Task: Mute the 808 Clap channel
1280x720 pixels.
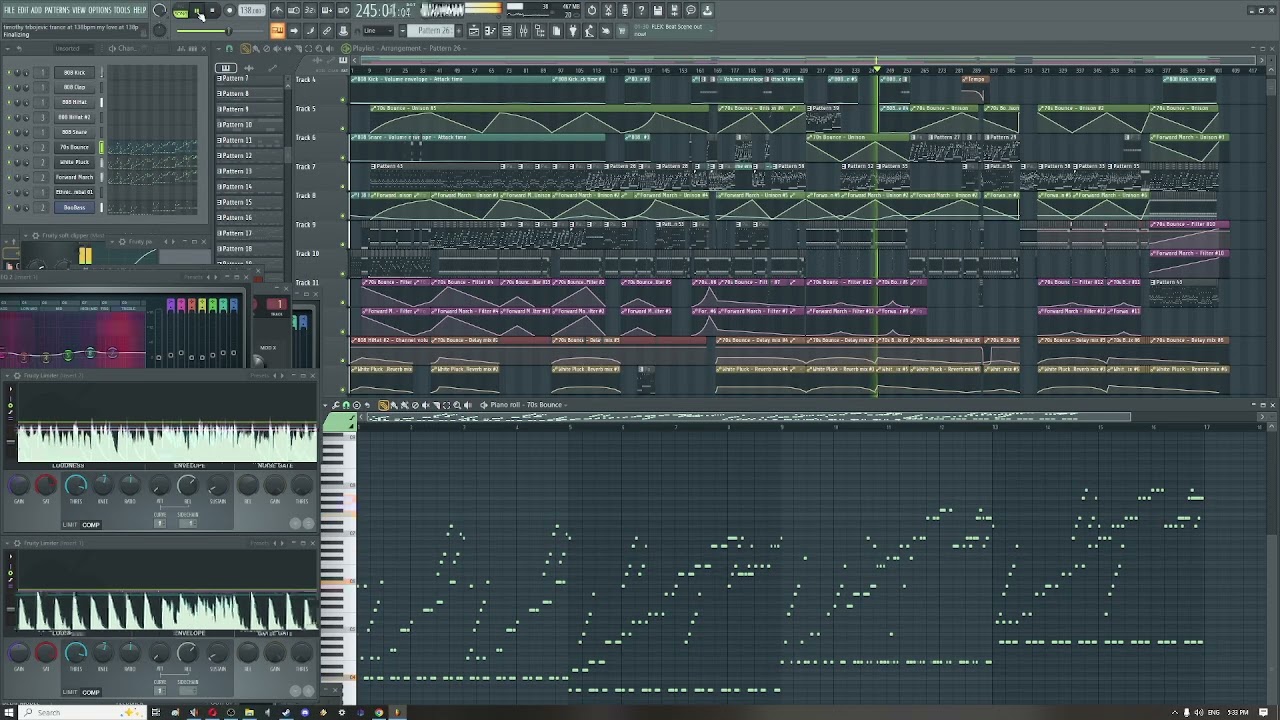Action: pyautogui.click(x=9, y=87)
